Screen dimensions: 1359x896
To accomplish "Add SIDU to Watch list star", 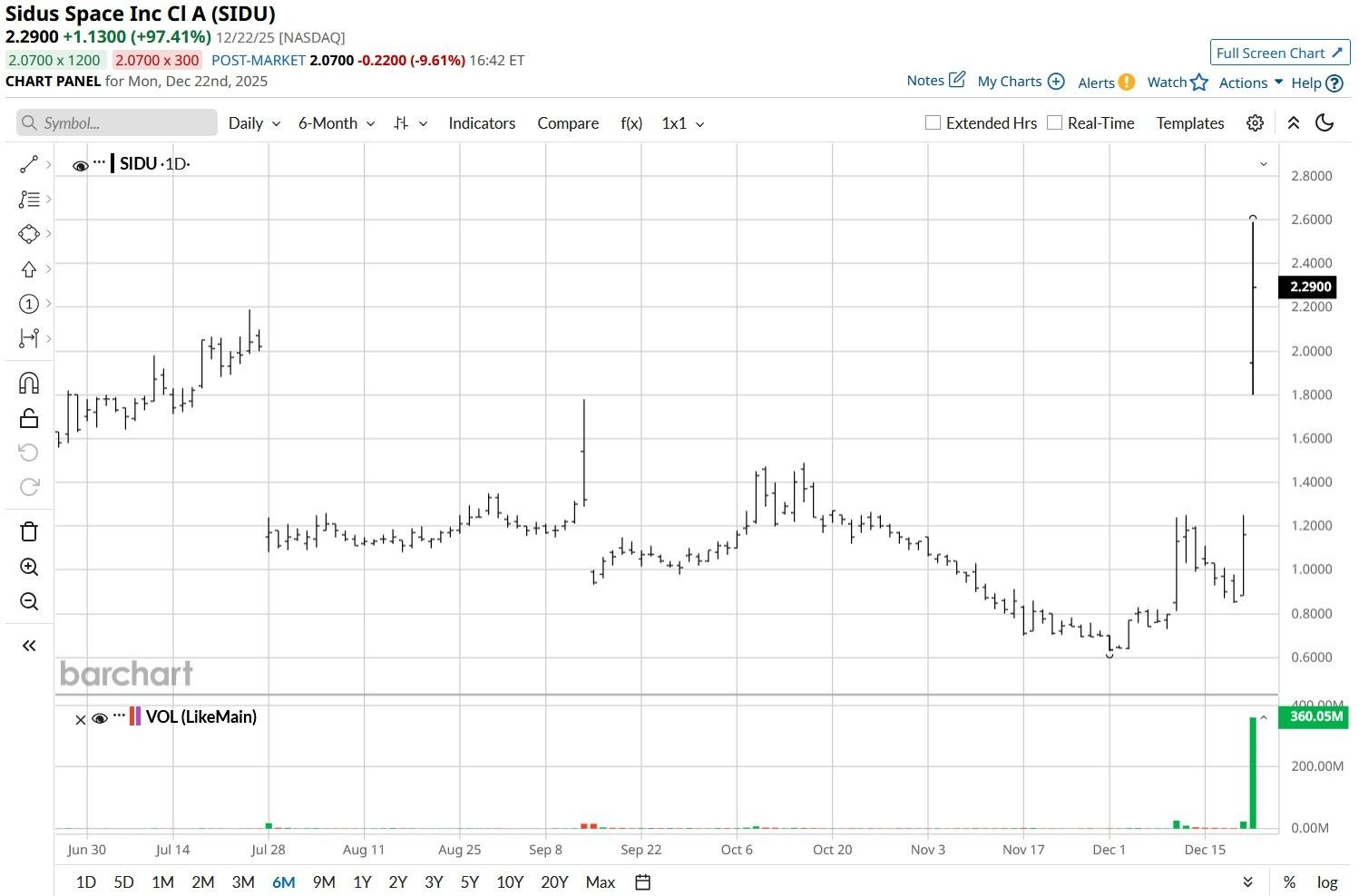I will 1199,82.
